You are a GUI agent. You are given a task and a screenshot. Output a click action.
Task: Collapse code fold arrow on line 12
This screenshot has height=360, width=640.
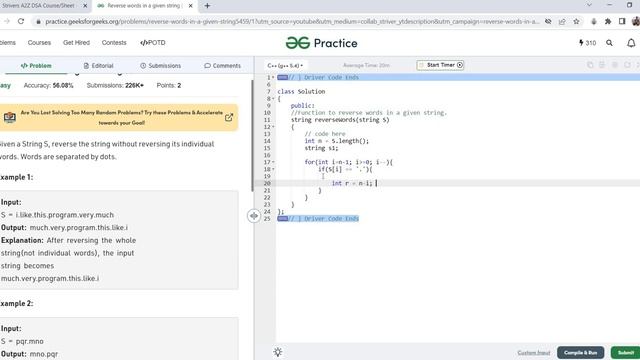tap(273, 127)
